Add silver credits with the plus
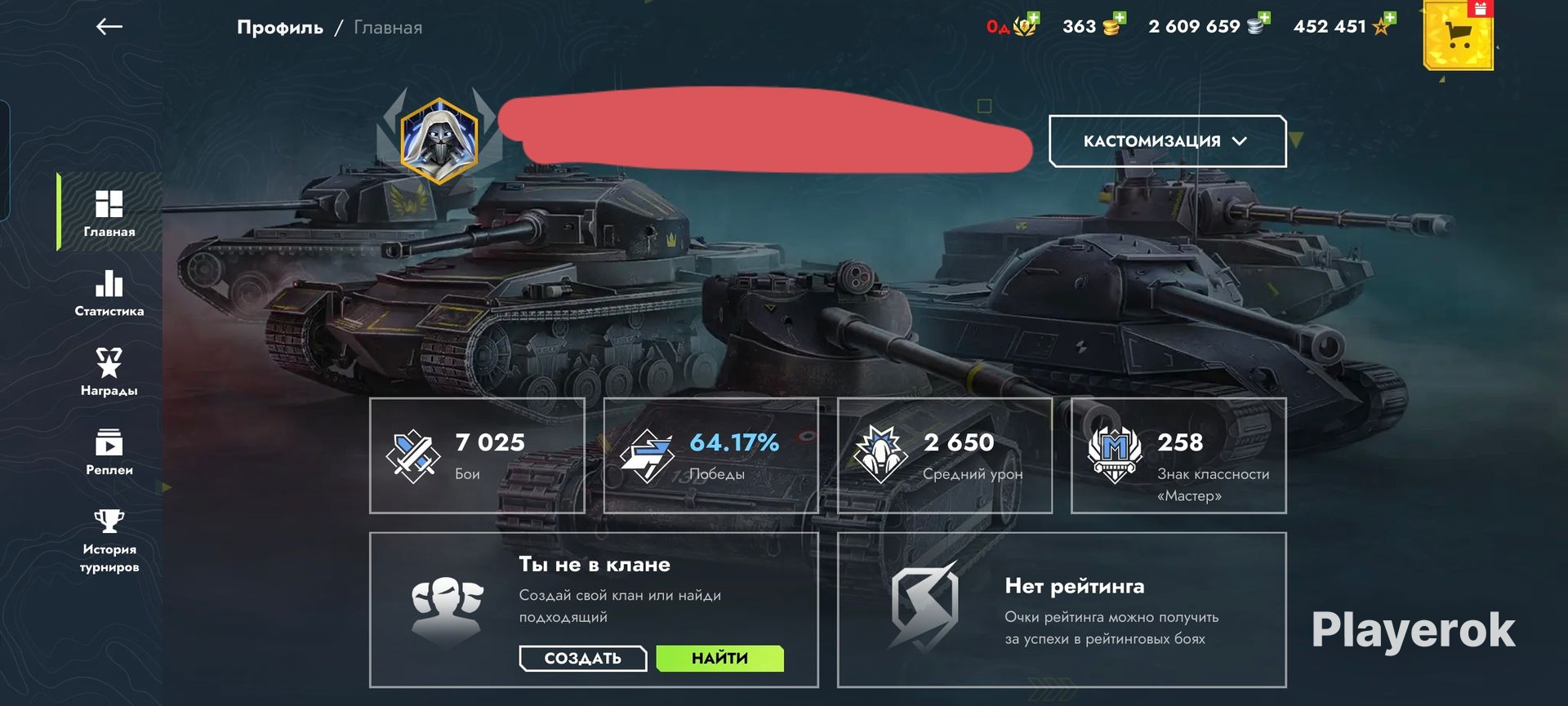The width and height of the screenshot is (1568, 706). click(1264, 18)
